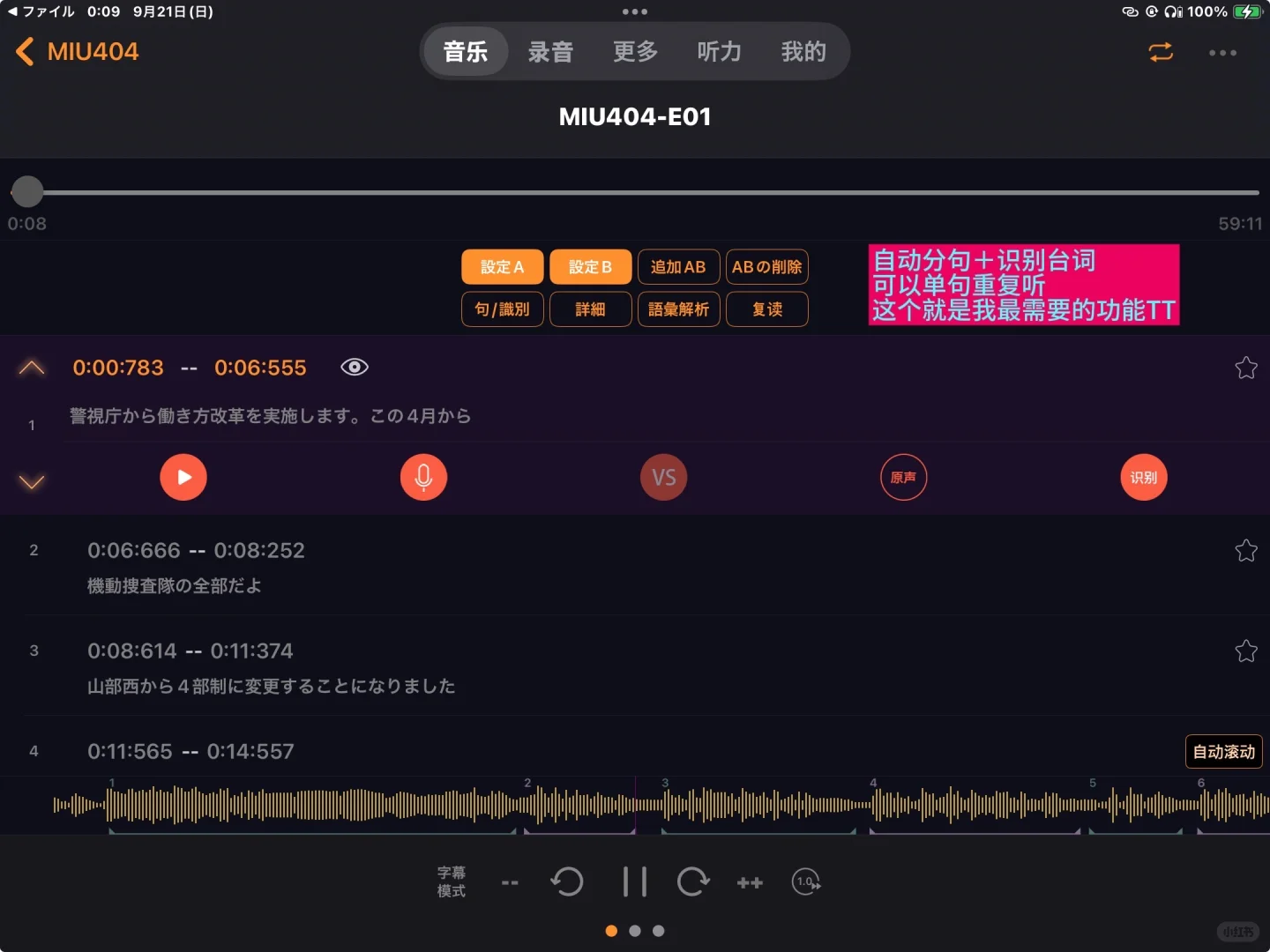1270x952 pixels.
Task: Tap the repeat mode icon in top bar
Action: (1161, 52)
